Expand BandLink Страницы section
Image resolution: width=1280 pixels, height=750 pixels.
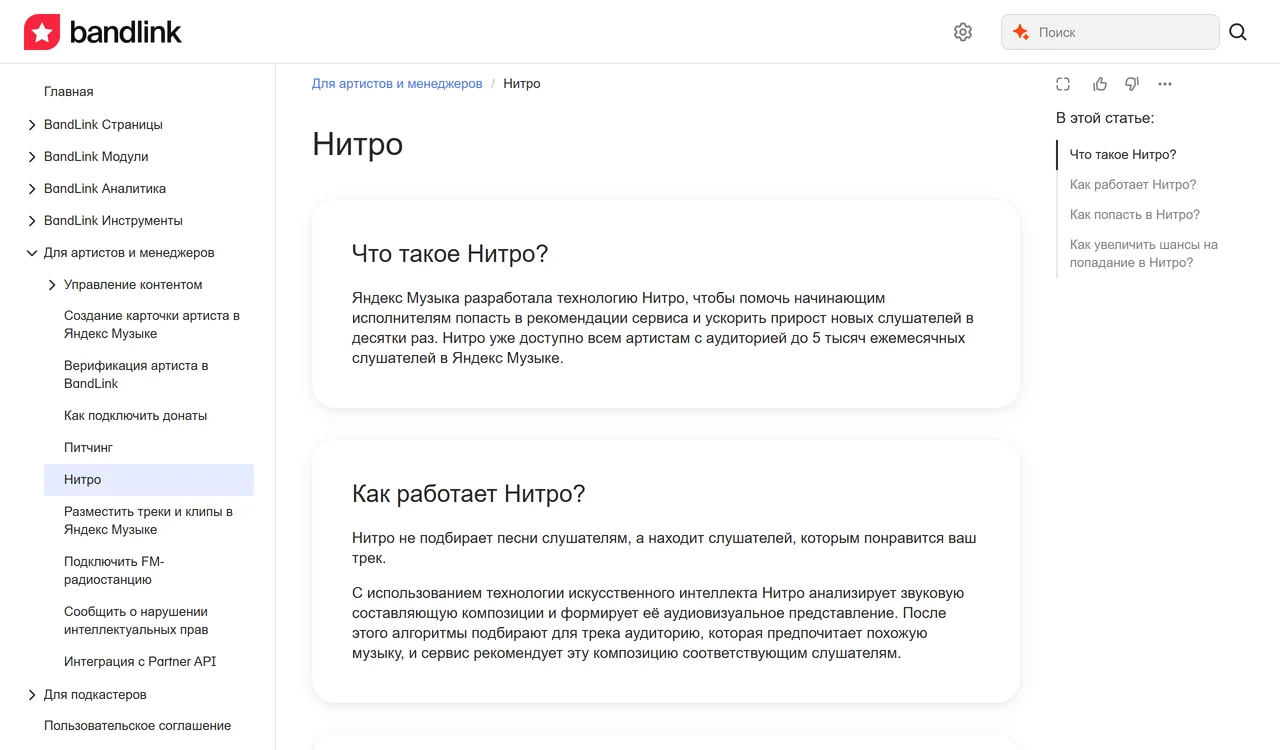pyautogui.click(x=32, y=125)
